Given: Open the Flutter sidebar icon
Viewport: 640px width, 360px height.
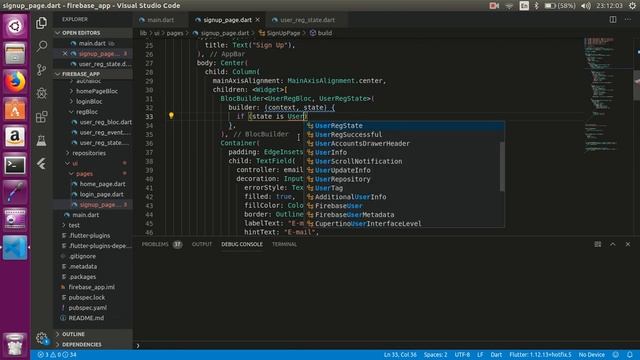Looking at the screenshot, I should pyautogui.click(x=41, y=164).
